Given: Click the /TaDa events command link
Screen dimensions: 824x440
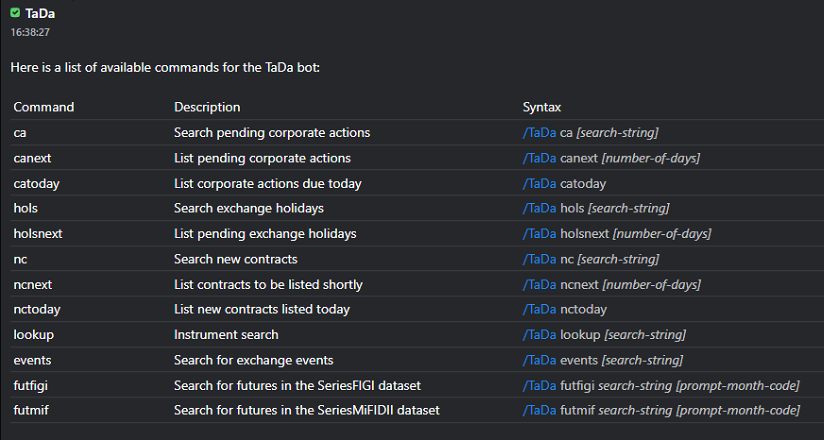Looking at the screenshot, I should 539,360.
